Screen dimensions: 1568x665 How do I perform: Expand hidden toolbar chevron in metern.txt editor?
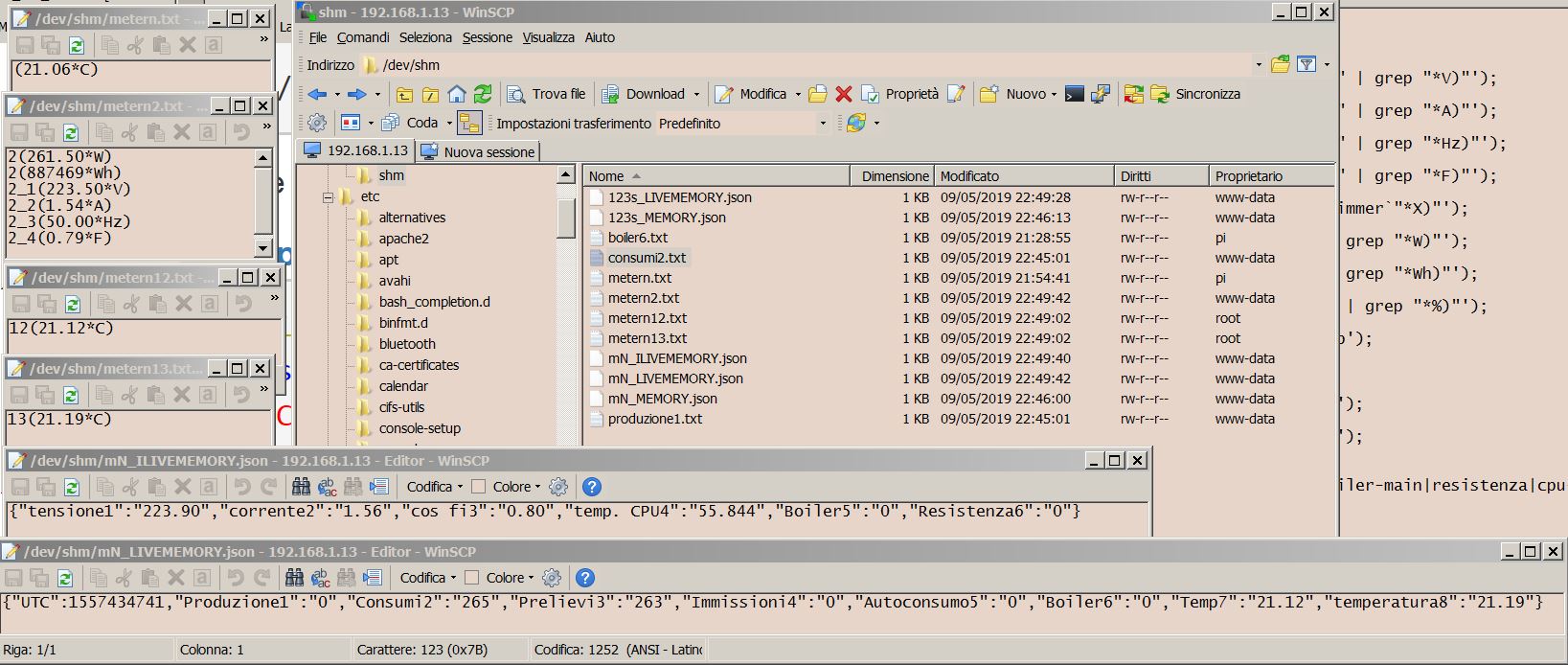coord(264,40)
